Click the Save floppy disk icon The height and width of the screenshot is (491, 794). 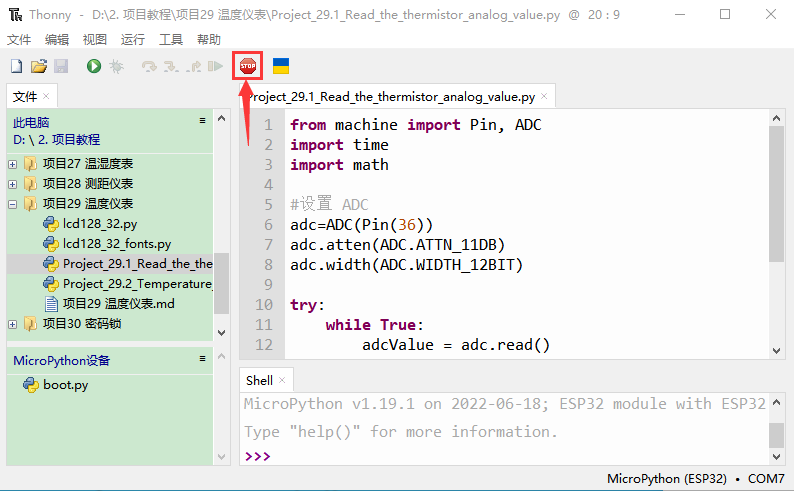(60, 66)
